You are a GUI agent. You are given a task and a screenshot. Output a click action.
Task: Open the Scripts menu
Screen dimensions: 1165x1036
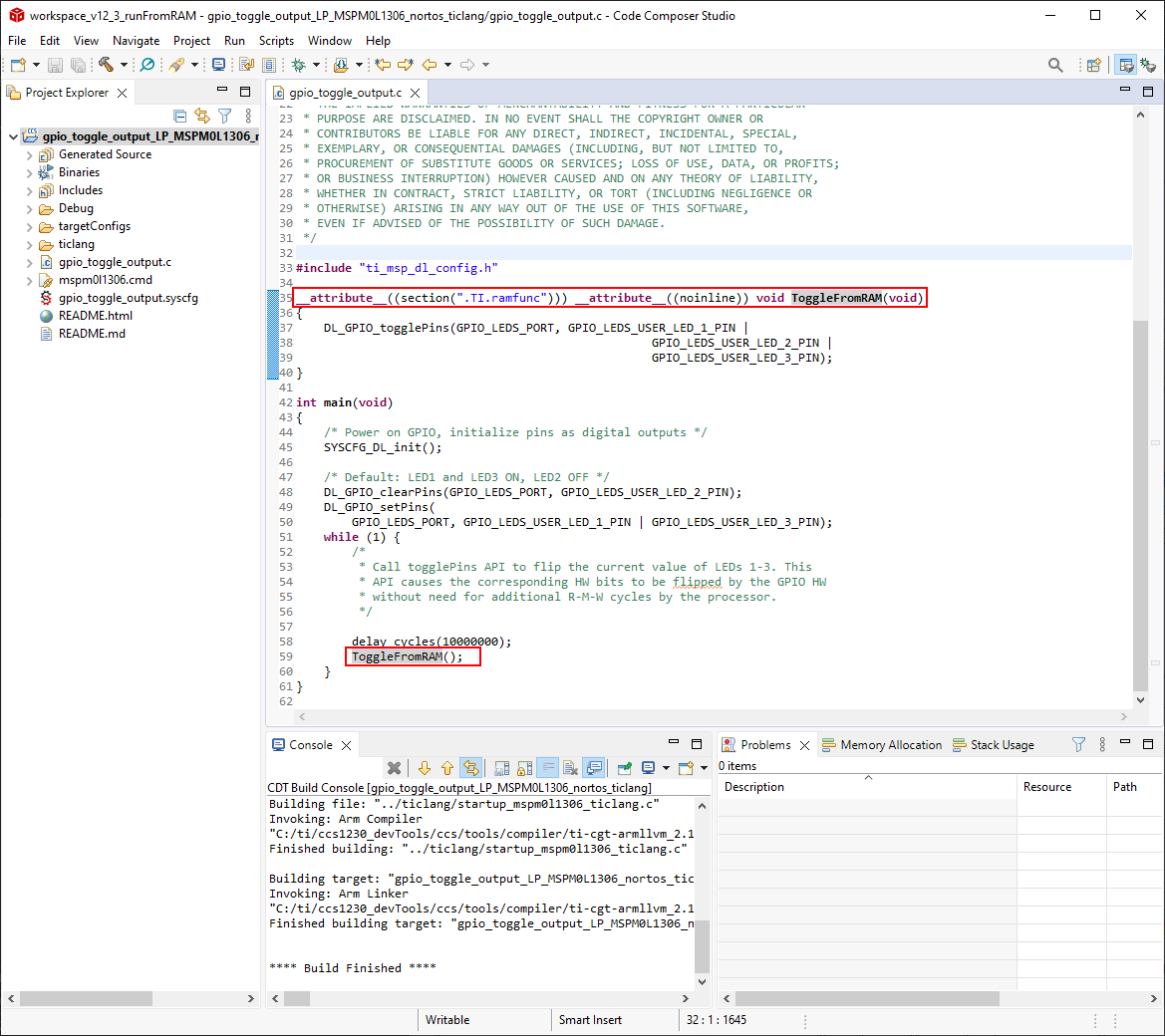tap(276, 41)
